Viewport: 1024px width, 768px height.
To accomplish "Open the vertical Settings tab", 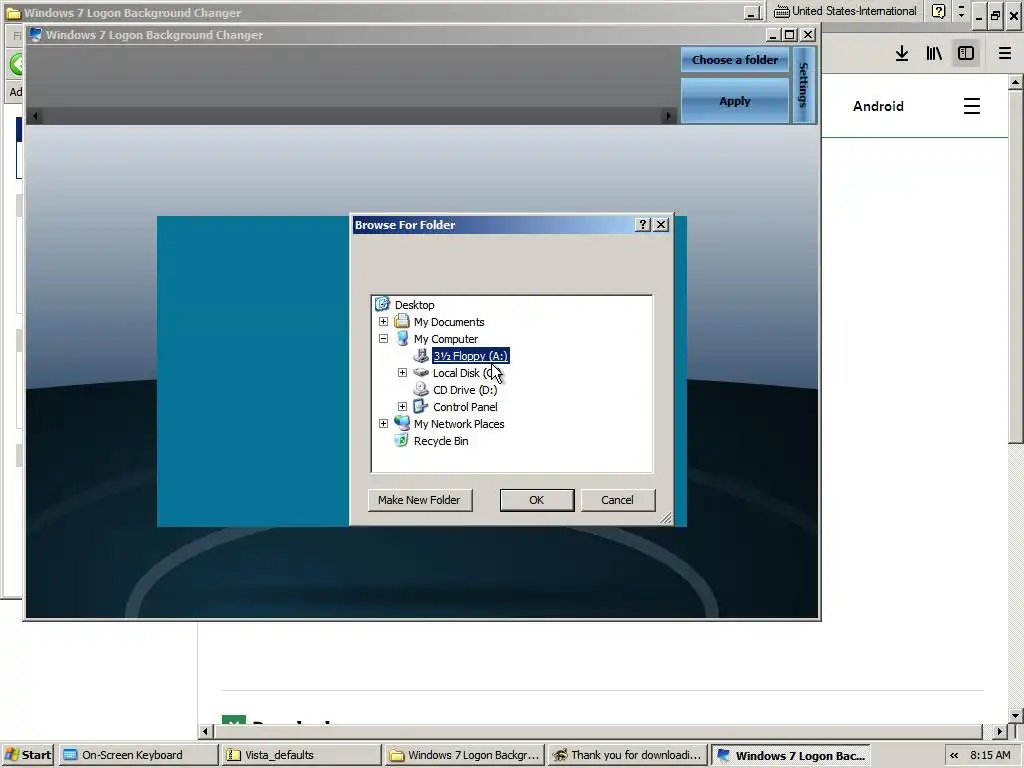I will pos(803,85).
